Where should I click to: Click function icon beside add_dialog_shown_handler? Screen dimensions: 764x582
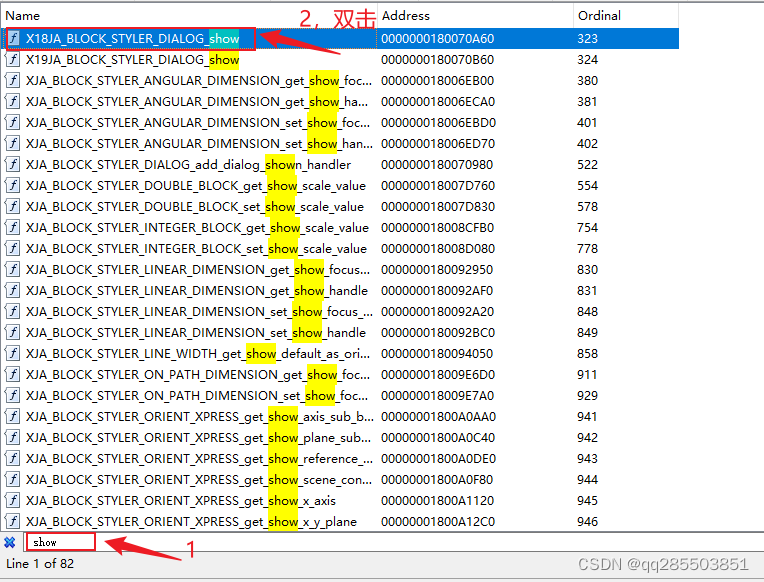pyautogui.click(x=13, y=164)
